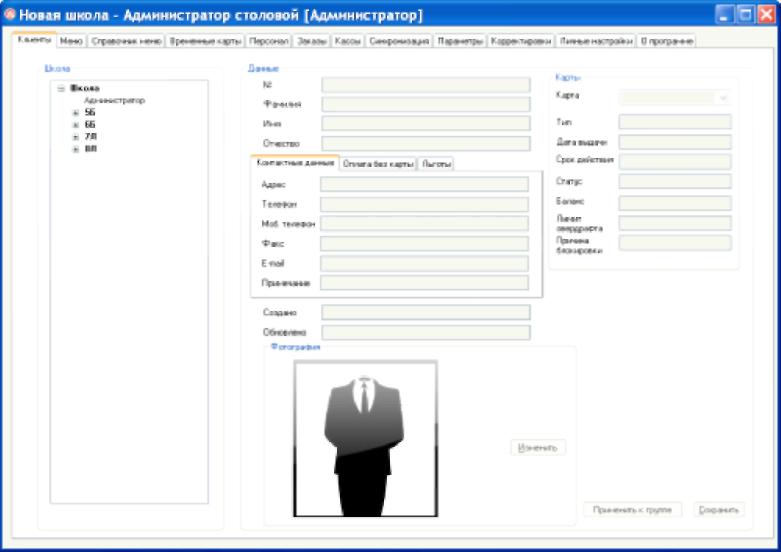Go to the Временные карты tab
Viewport: 781px width, 552px height.
(205, 41)
